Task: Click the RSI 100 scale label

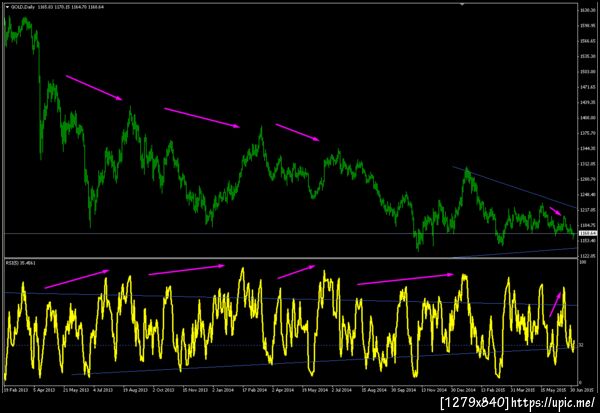Action: [583, 262]
